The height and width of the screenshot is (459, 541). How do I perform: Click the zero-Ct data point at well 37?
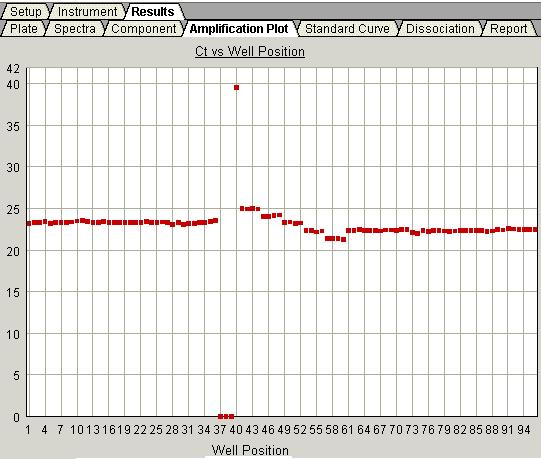point(220,417)
